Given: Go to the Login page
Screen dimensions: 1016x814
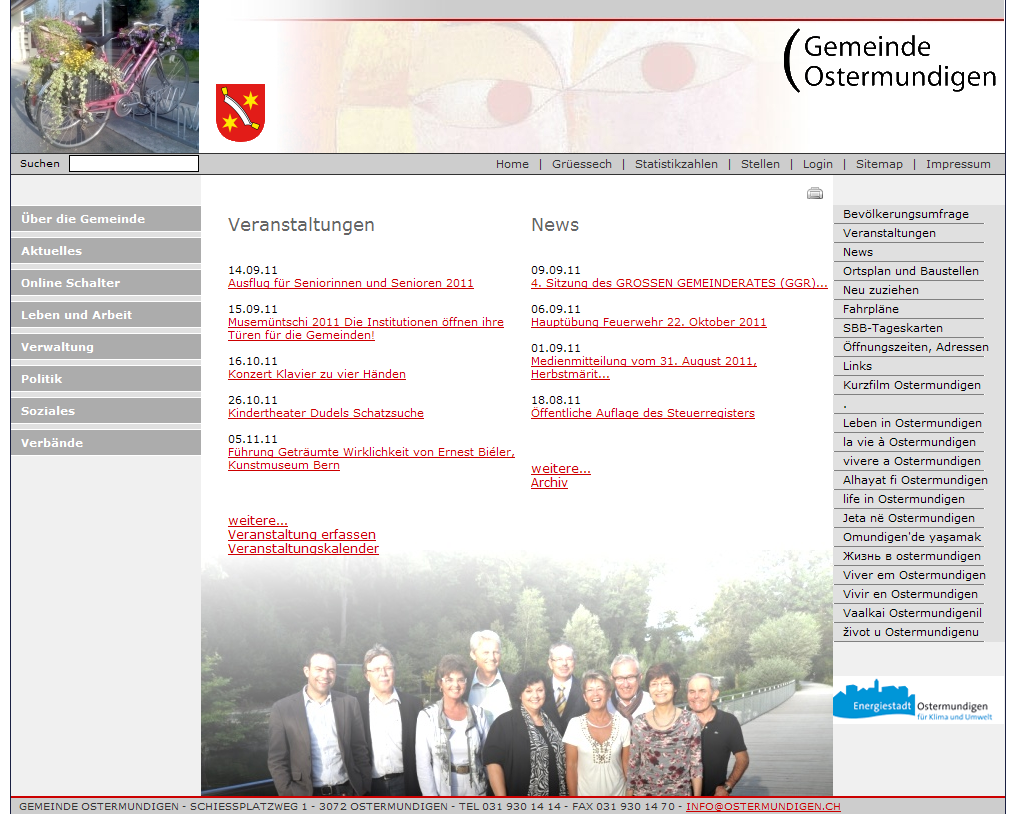Looking at the screenshot, I should [x=817, y=164].
